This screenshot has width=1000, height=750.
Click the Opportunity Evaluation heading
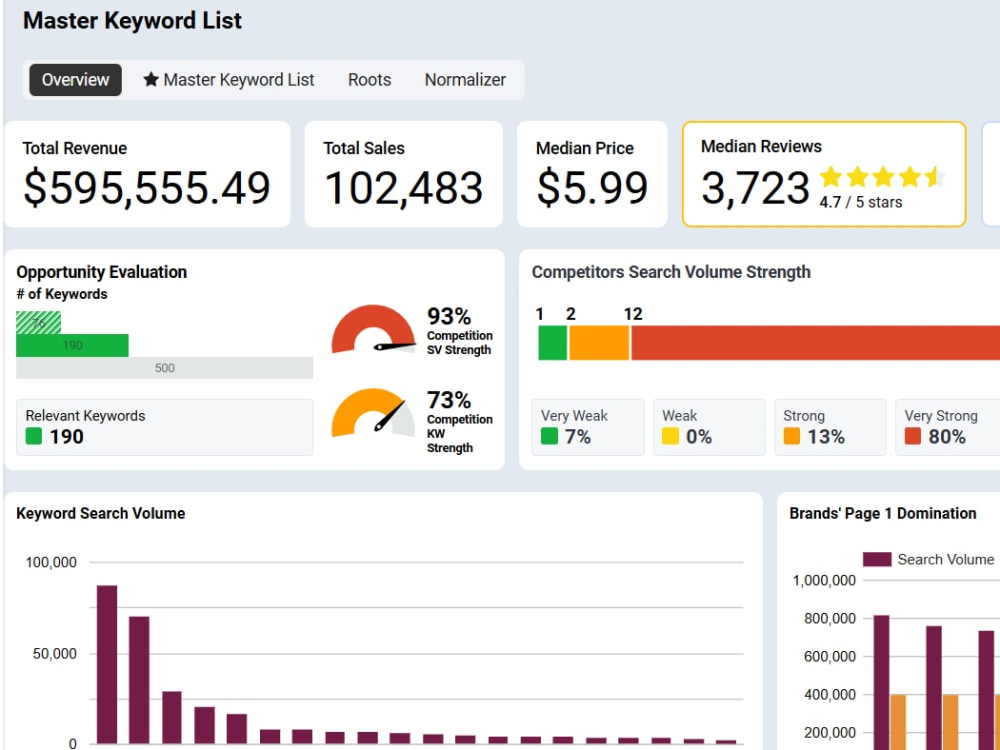101,272
